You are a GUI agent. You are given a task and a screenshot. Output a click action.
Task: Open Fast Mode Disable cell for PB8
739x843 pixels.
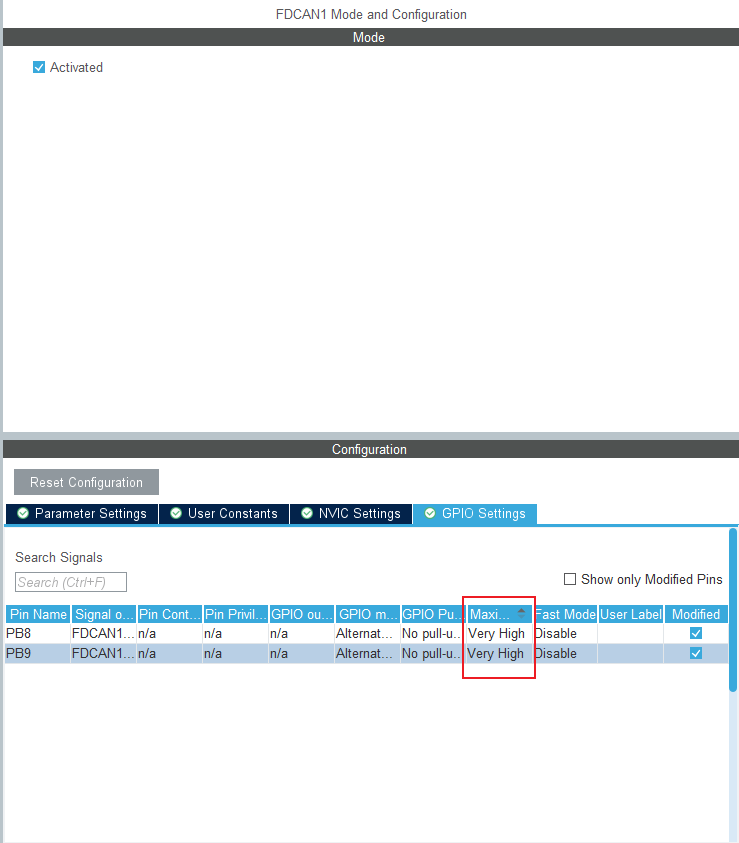point(565,633)
